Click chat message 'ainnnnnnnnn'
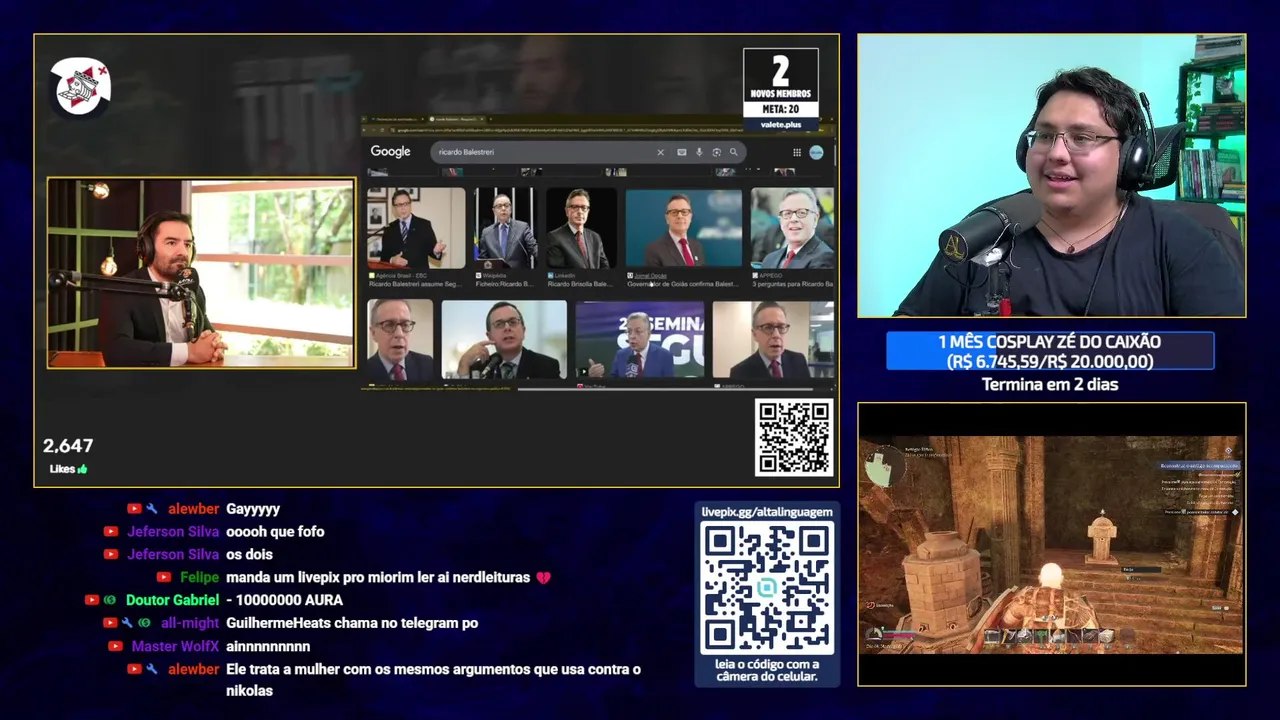The image size is (1280, 720). [x=268, y=646]
